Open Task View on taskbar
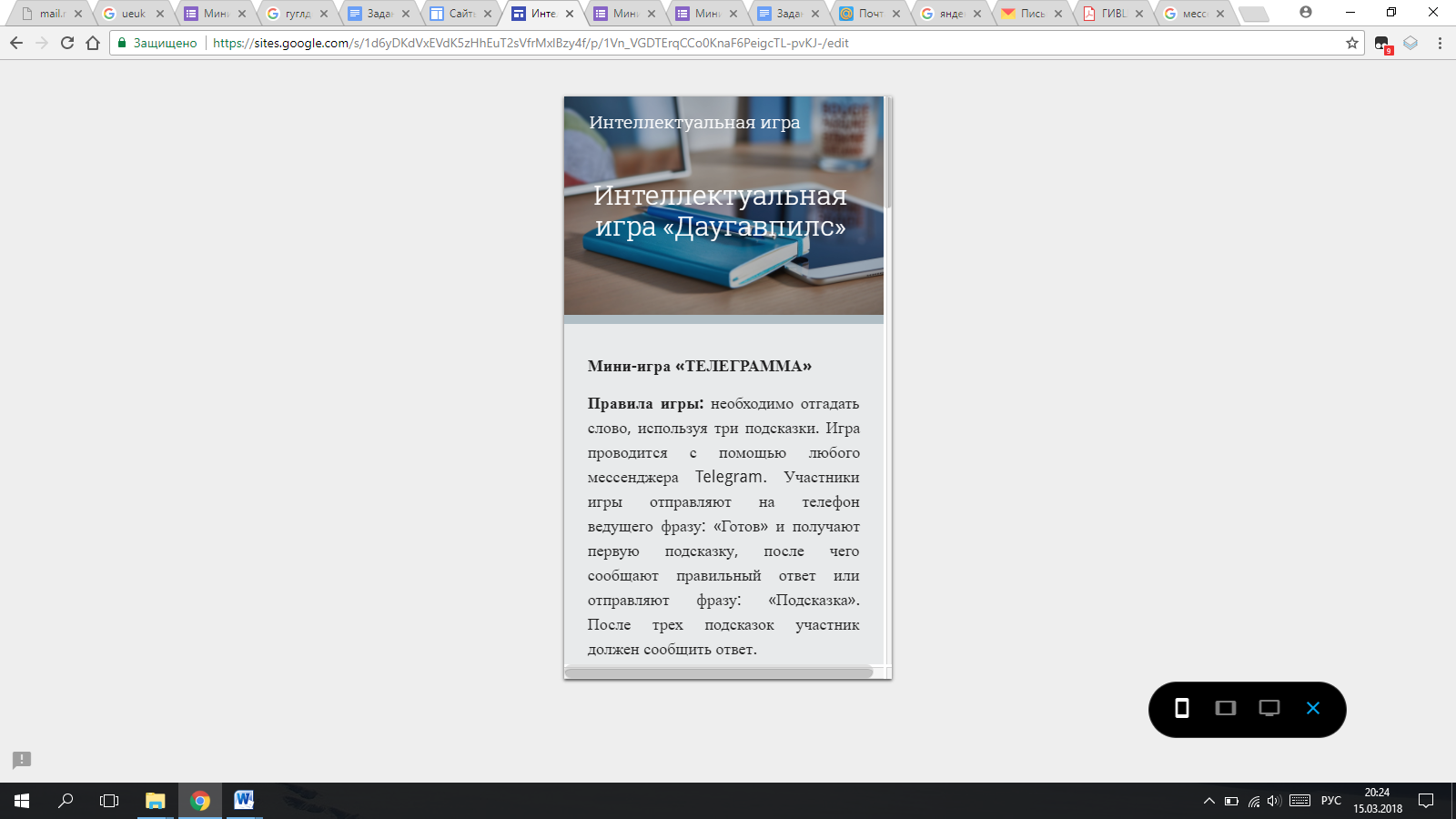Viewport: 1456px width, 819px height. [109, 801]
